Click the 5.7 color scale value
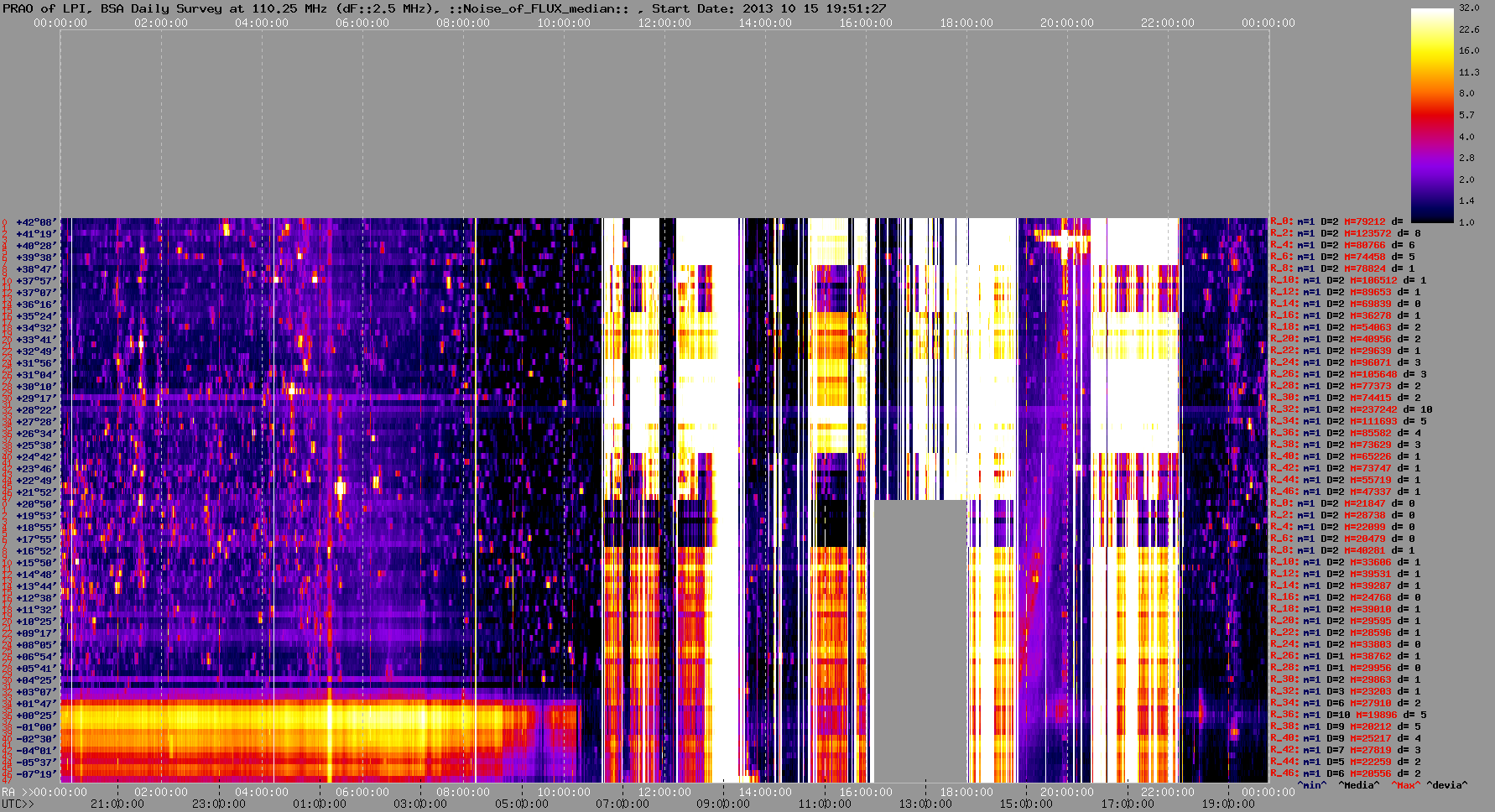This screenshot has height=812, width=1495. tap(1466, 115)
